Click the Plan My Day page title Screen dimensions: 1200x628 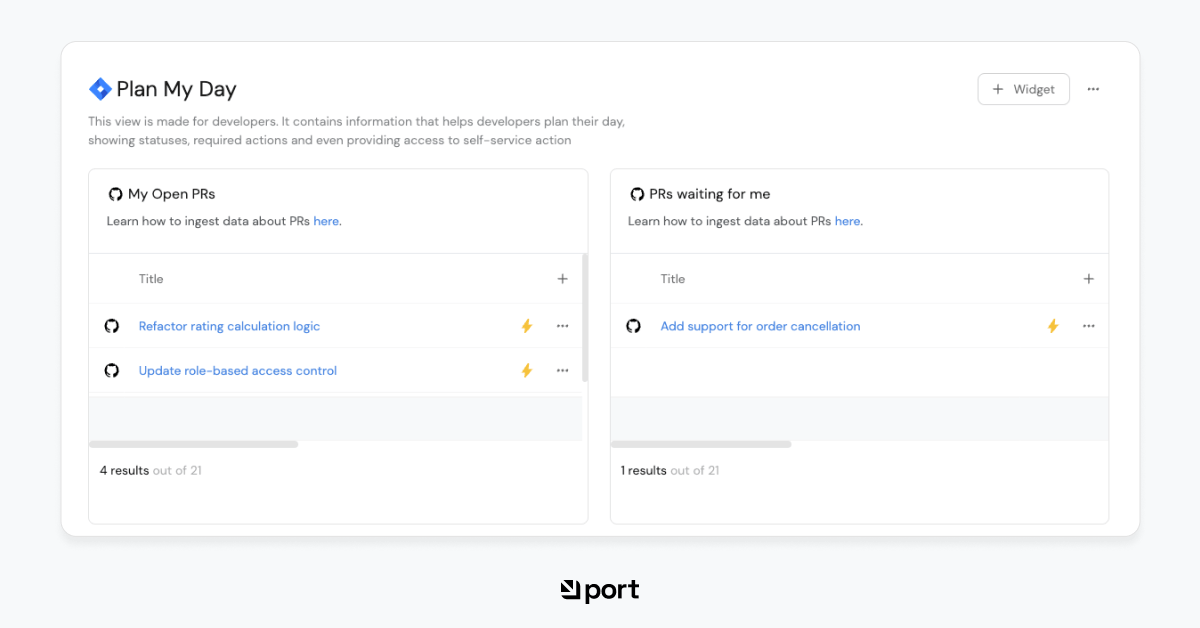(176, 89)
